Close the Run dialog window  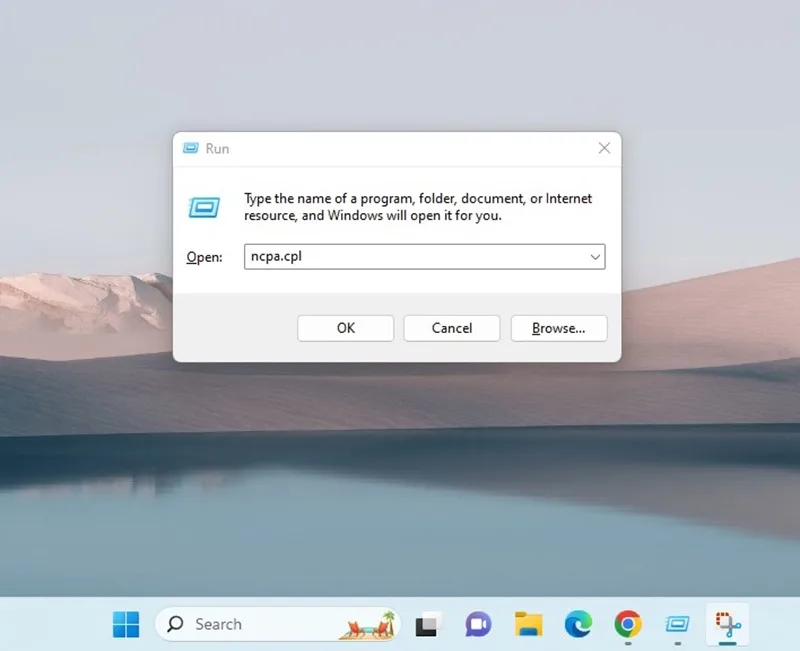tap(604, 148)
